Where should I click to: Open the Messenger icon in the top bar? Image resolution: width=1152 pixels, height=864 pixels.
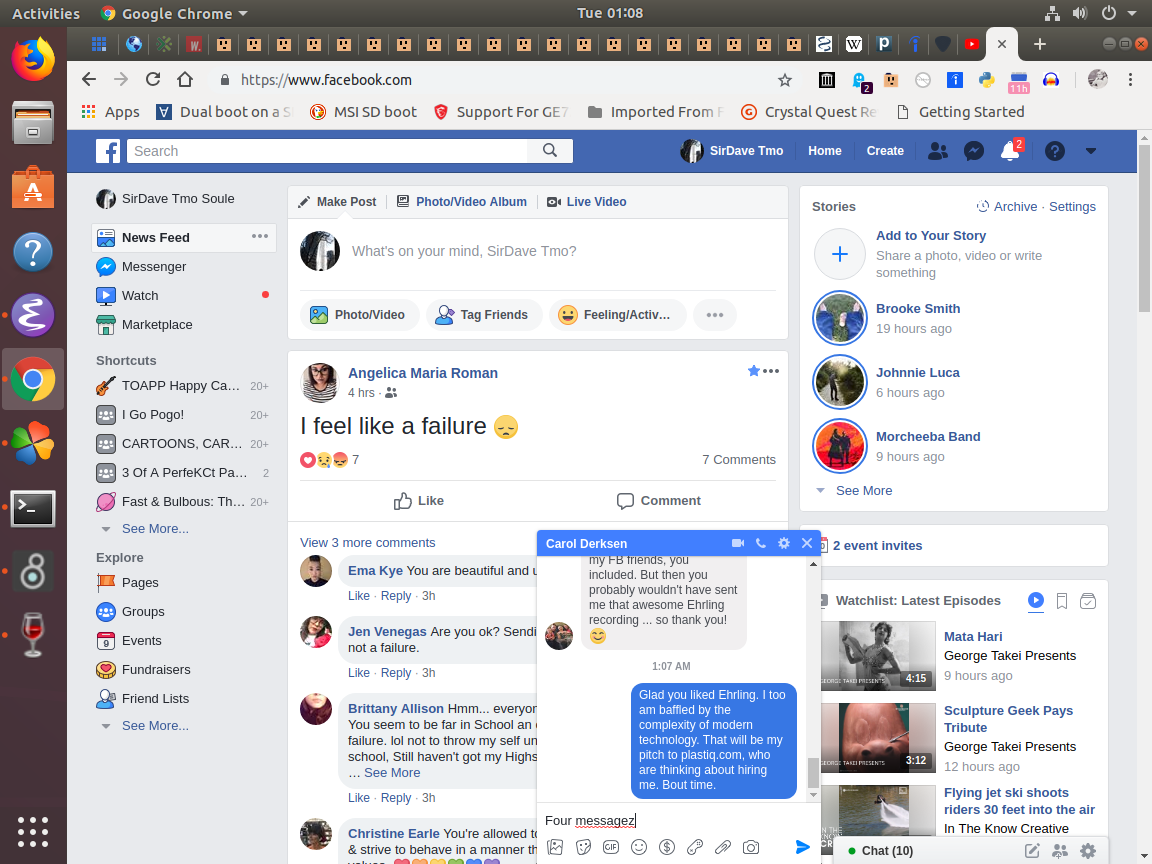pos(974,151)
